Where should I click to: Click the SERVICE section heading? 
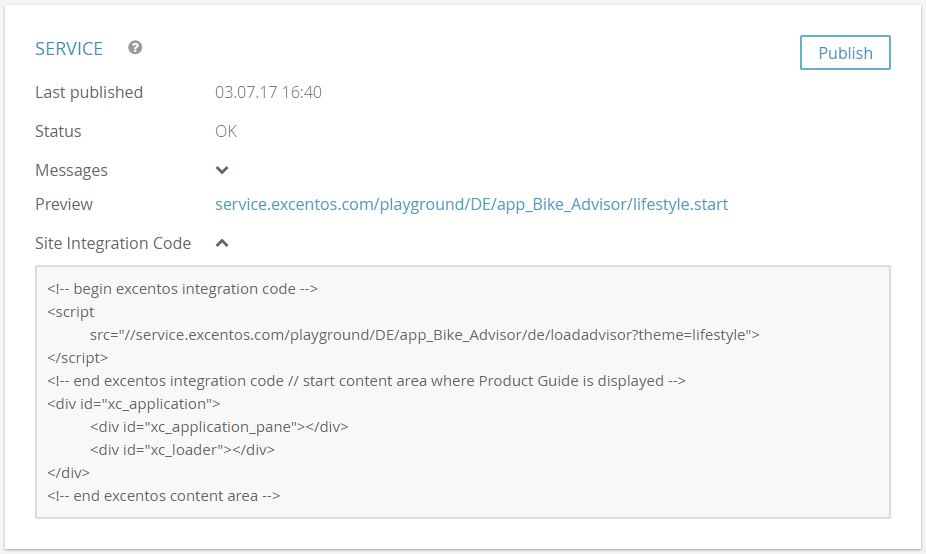[69, 48]
